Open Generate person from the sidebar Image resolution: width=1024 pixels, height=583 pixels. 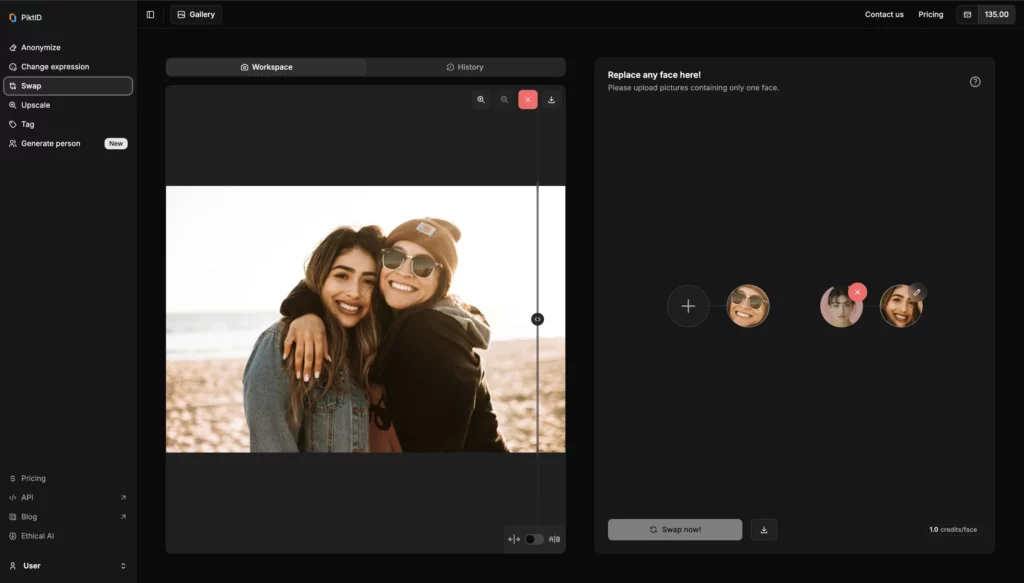coord(50,144)
